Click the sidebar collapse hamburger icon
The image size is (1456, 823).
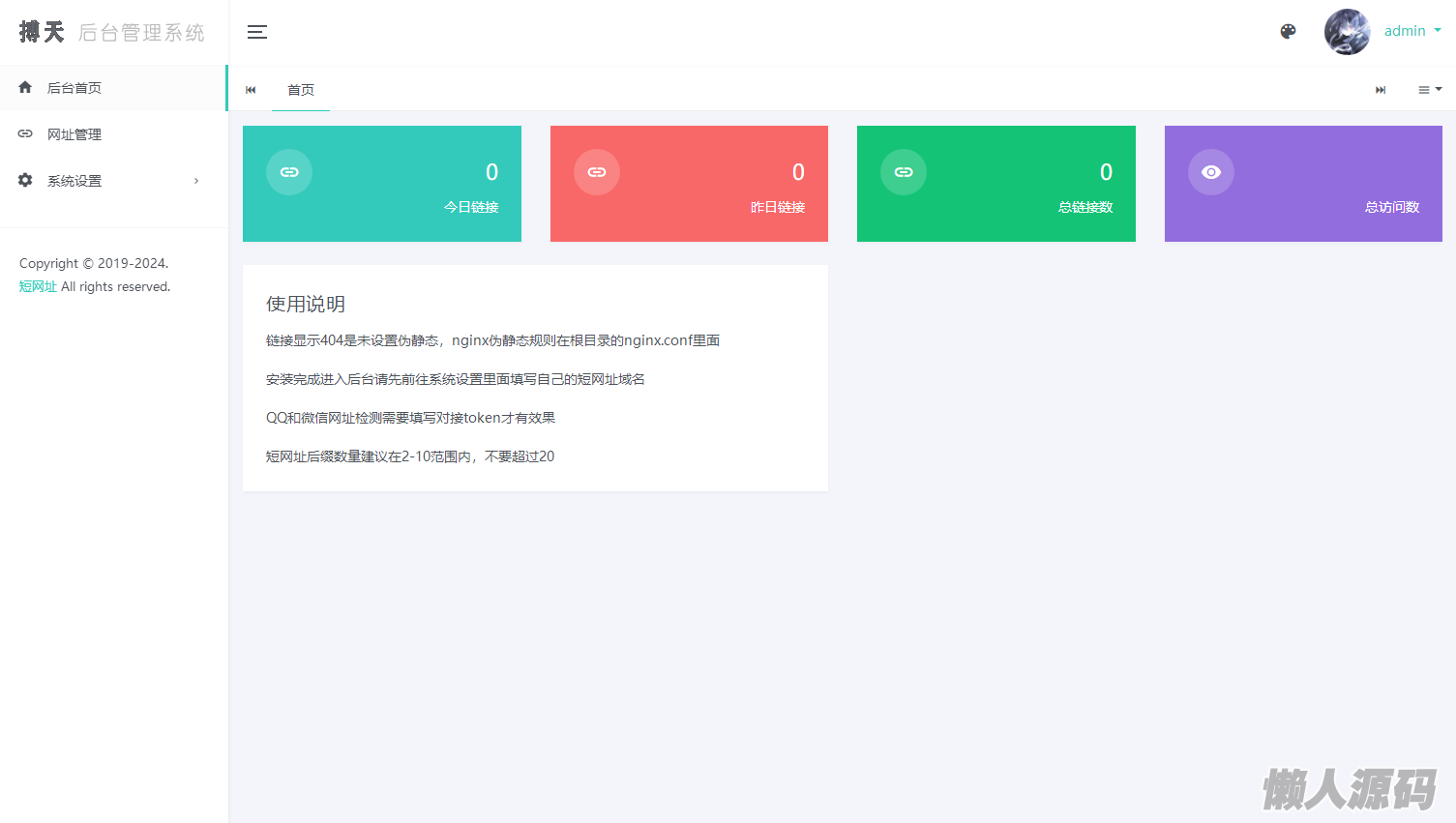click(x=257, y=32)
